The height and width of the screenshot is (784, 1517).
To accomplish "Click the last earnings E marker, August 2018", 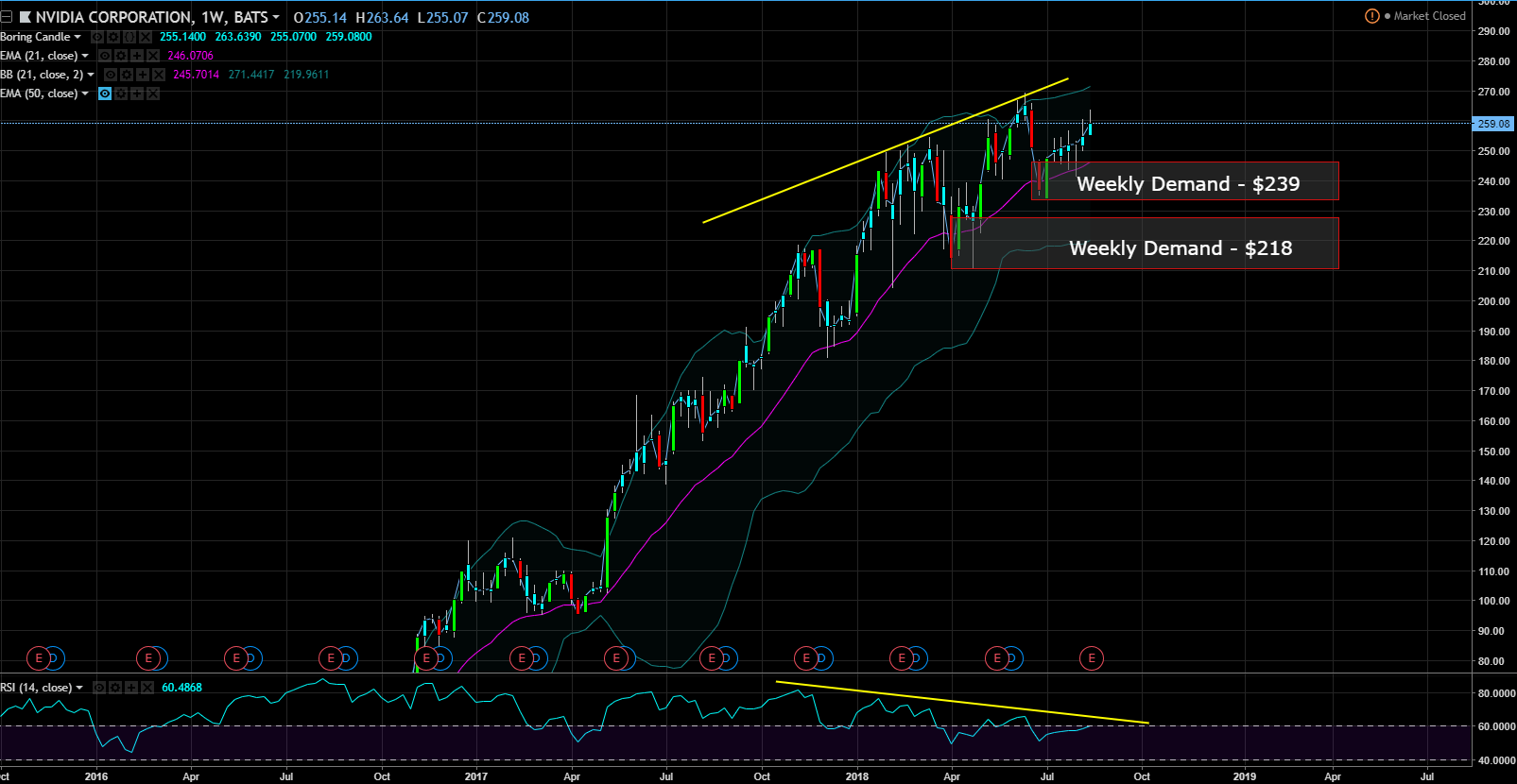I will pos(1092,658).
